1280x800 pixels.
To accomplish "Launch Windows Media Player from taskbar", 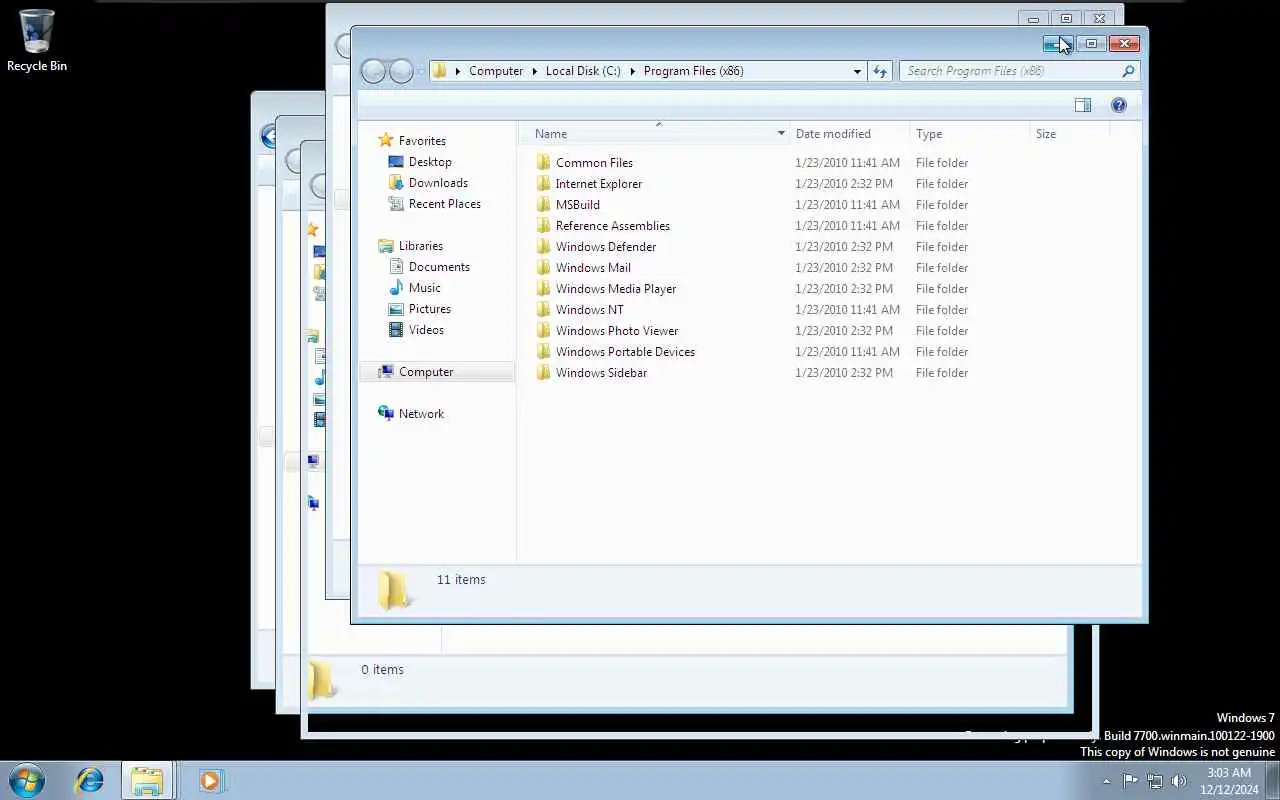I will (x=210, y=780).
